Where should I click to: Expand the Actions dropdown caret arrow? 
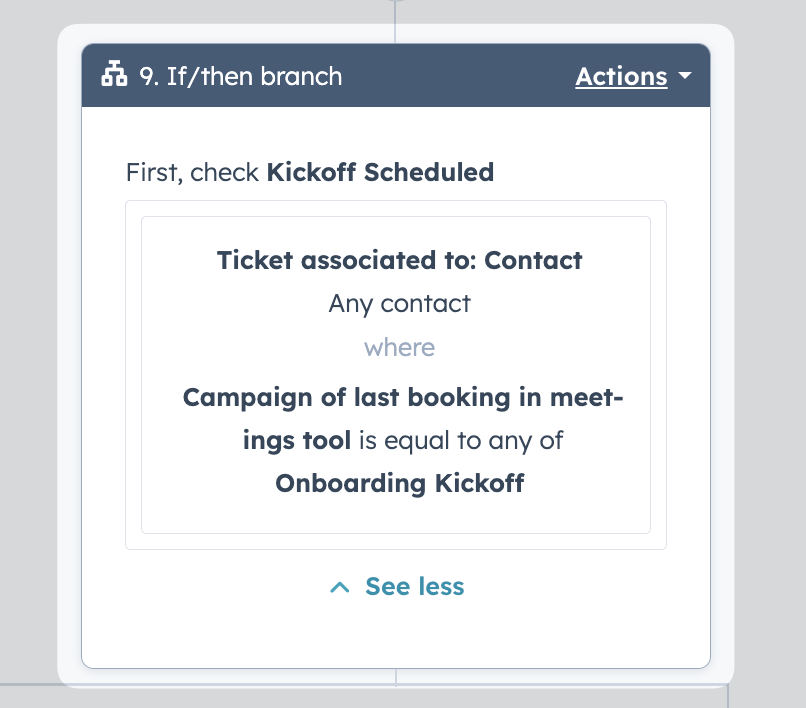click(685, 76)
